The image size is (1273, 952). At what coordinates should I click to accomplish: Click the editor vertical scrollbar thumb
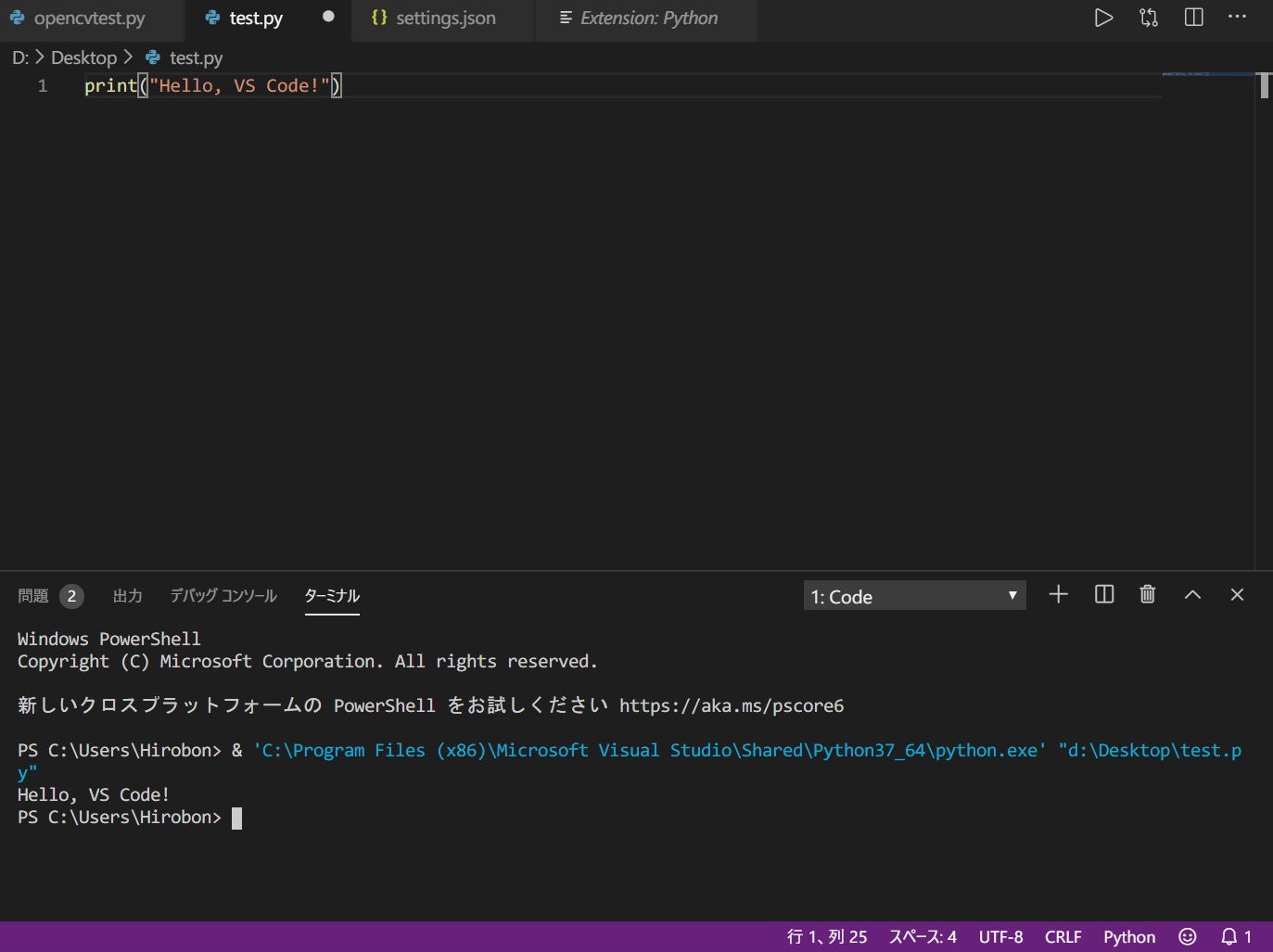pyautogui.click(x=1265, y=85)
